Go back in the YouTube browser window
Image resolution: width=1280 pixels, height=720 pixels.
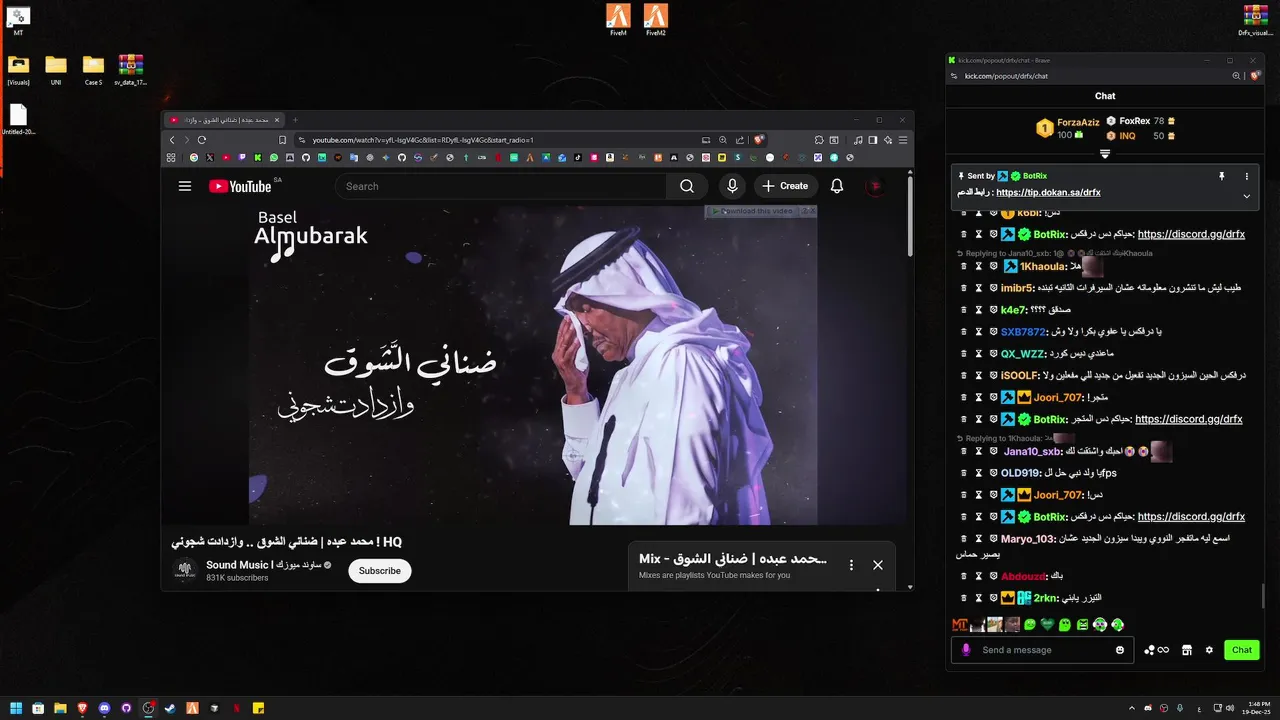point(172,140)
